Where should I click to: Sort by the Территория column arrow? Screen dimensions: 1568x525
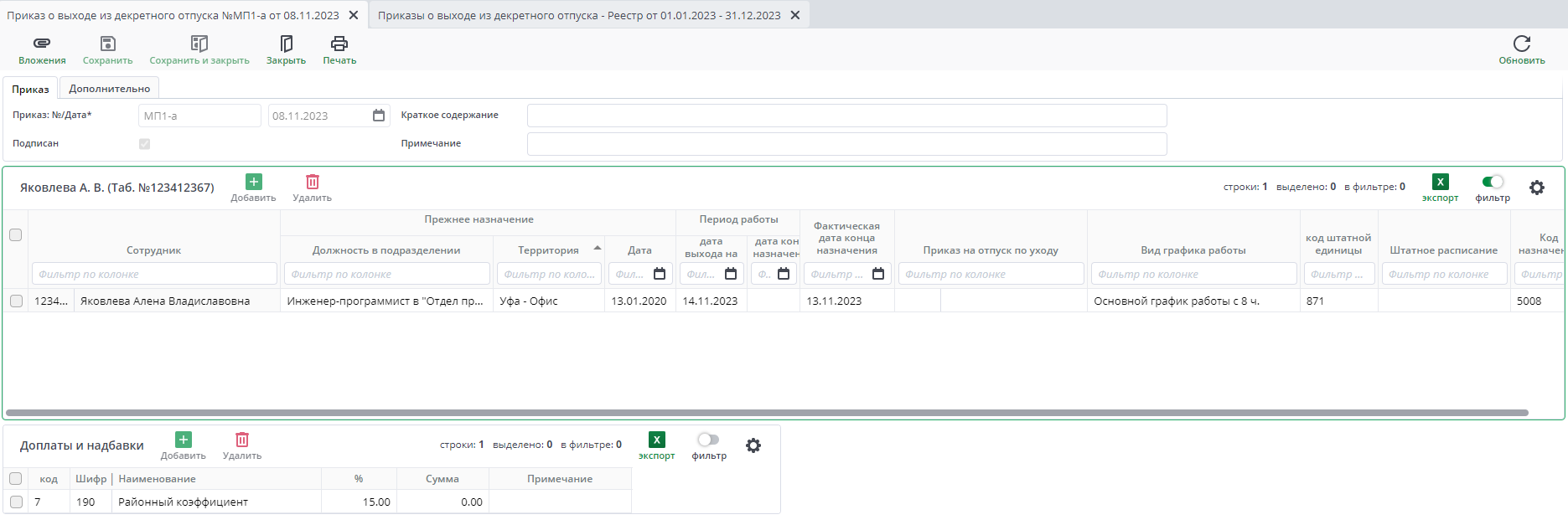[x=597, y=248]
